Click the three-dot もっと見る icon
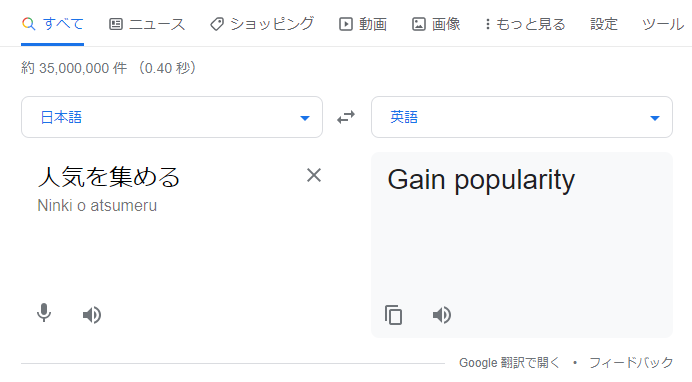 coord(488,24)
